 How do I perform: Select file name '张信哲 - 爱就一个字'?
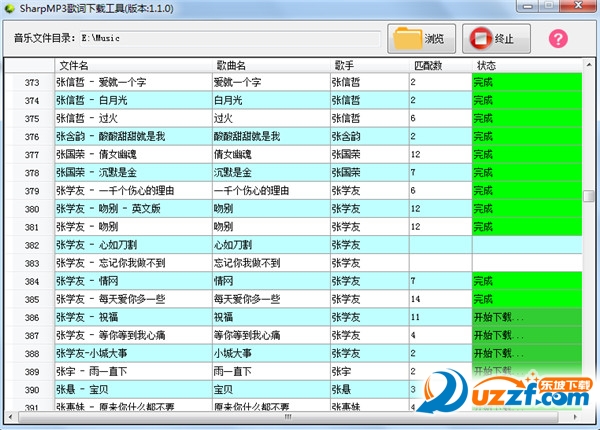[134, 82]
